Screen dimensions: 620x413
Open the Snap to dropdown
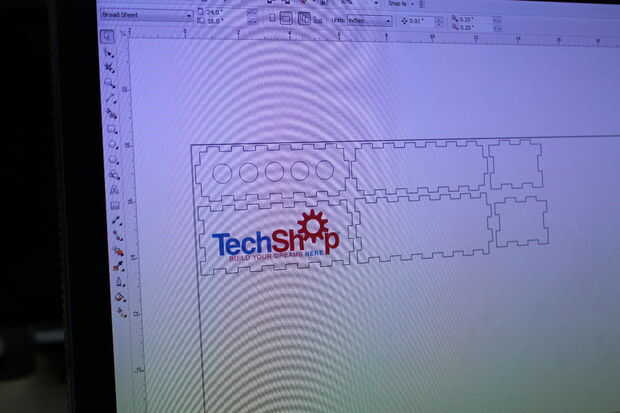pos(400,4)
